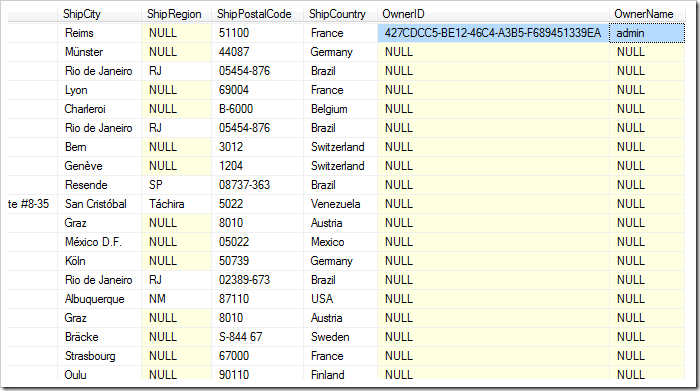
Task: Select the 'Bräcke' city cell
Action: click(99, 337)
